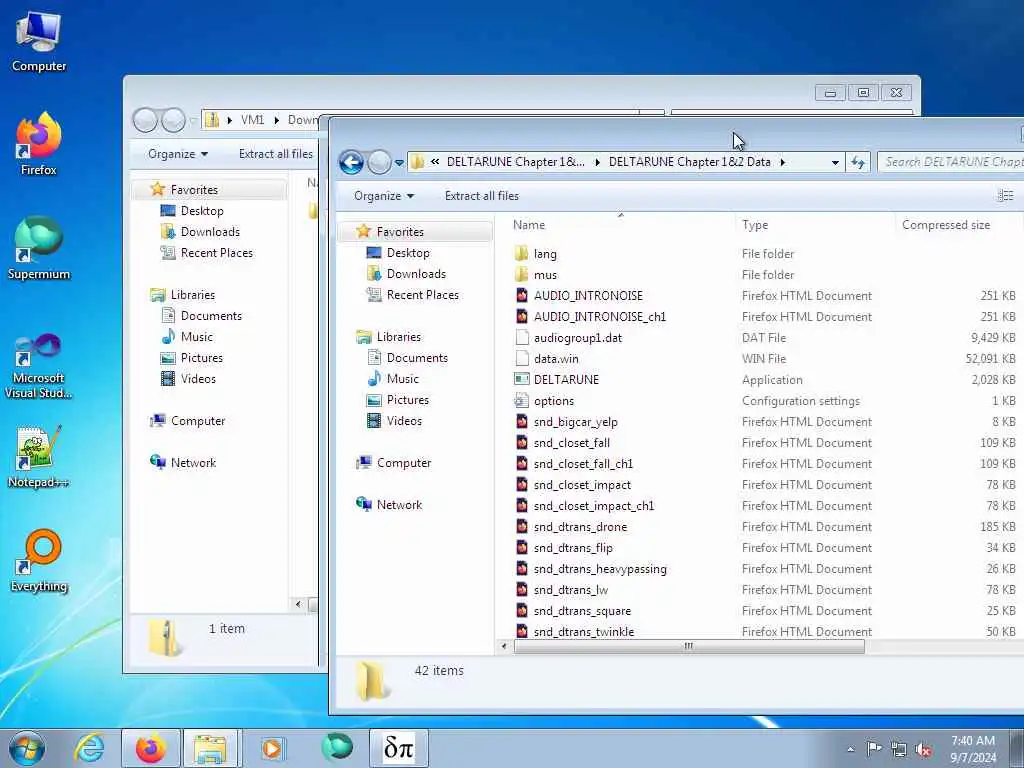1024x768 pixels.
Task: Select the audiogroup1.dat file
Action: pyautogui.click(x=577, y=338)
